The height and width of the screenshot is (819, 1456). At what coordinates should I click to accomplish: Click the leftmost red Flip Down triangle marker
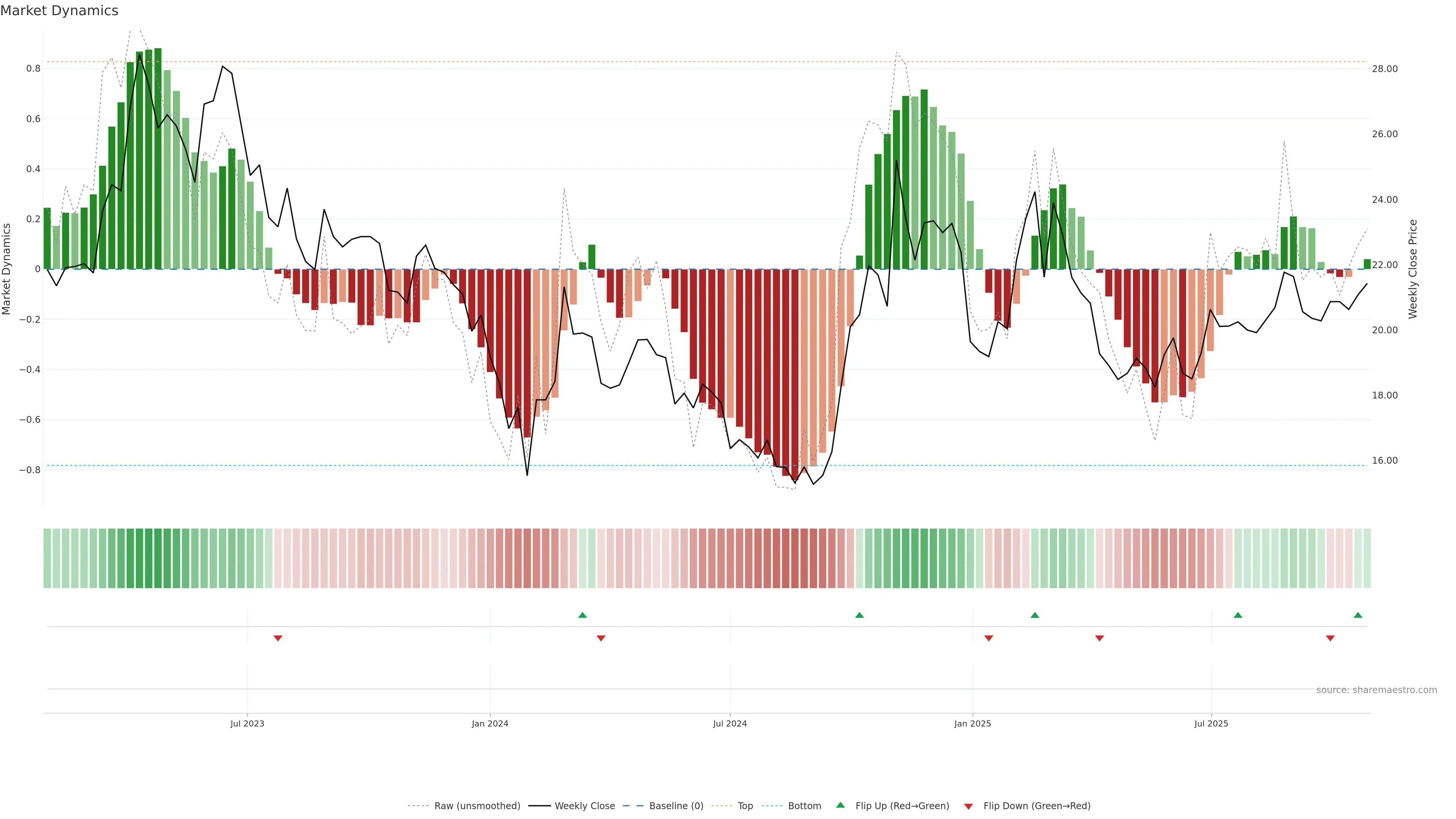click(x=278, y=638)
